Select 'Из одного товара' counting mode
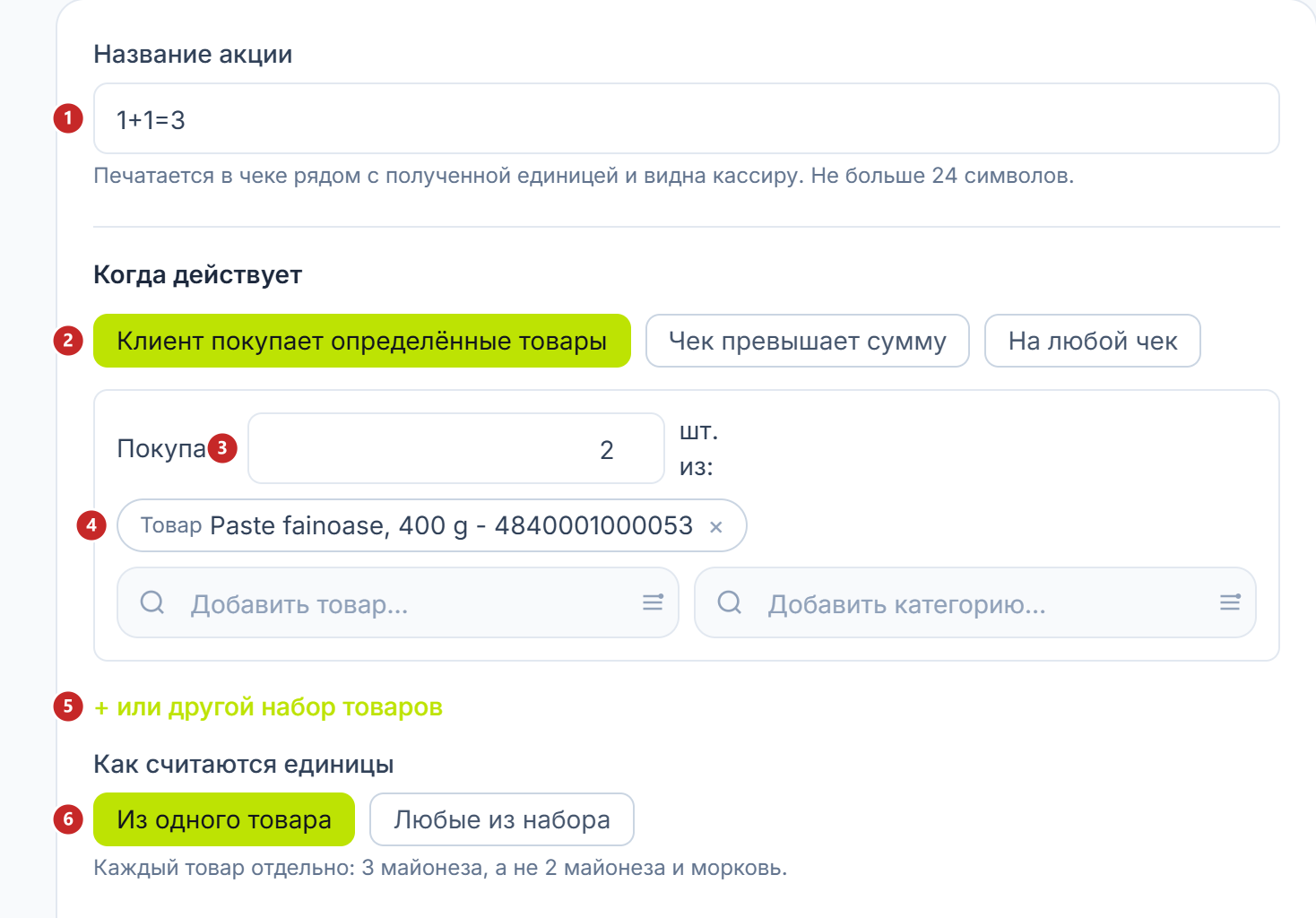This screenshot has width=1316, height=918. tap(224, 819)
